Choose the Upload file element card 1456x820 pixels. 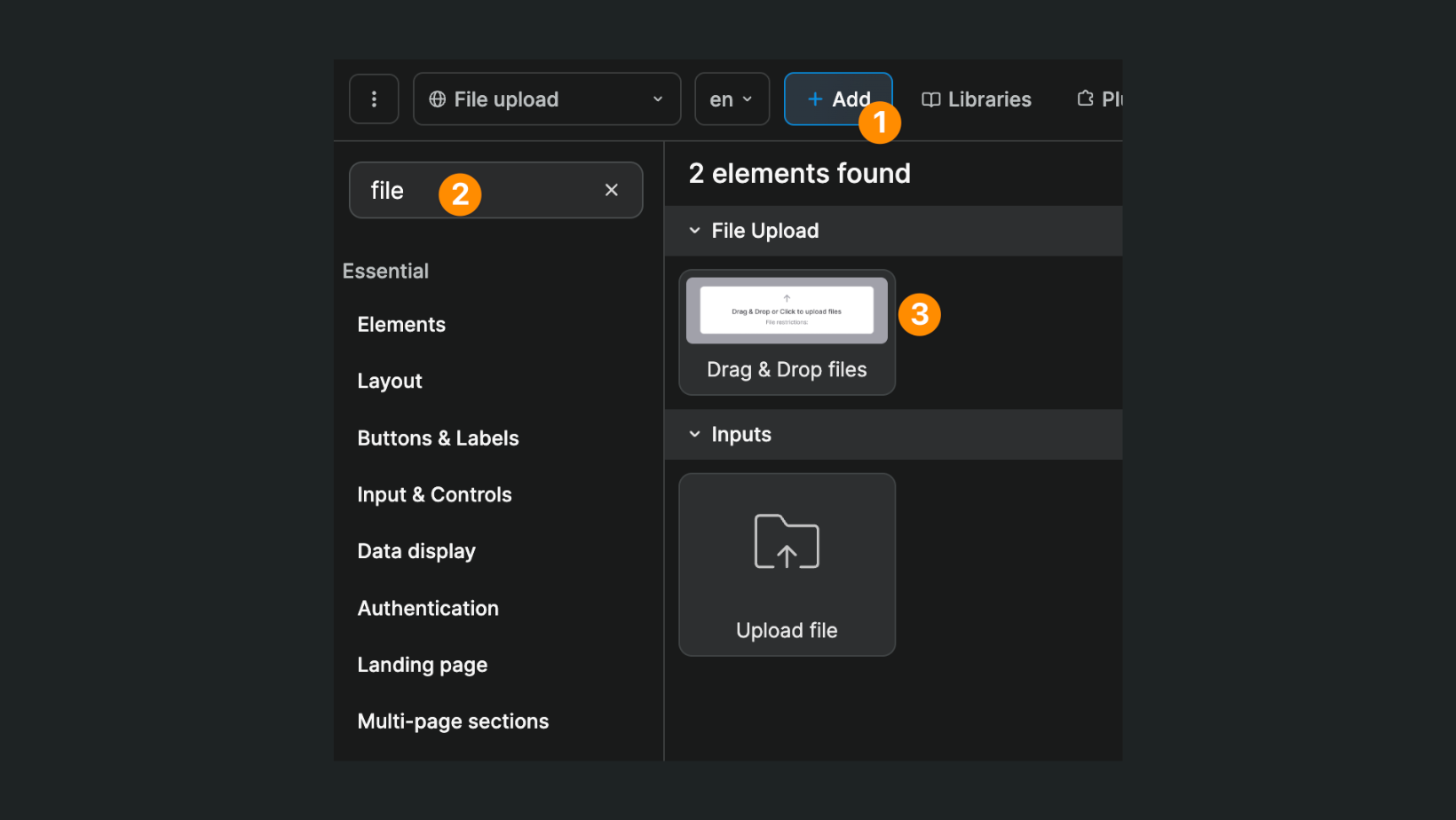[787, 564]
